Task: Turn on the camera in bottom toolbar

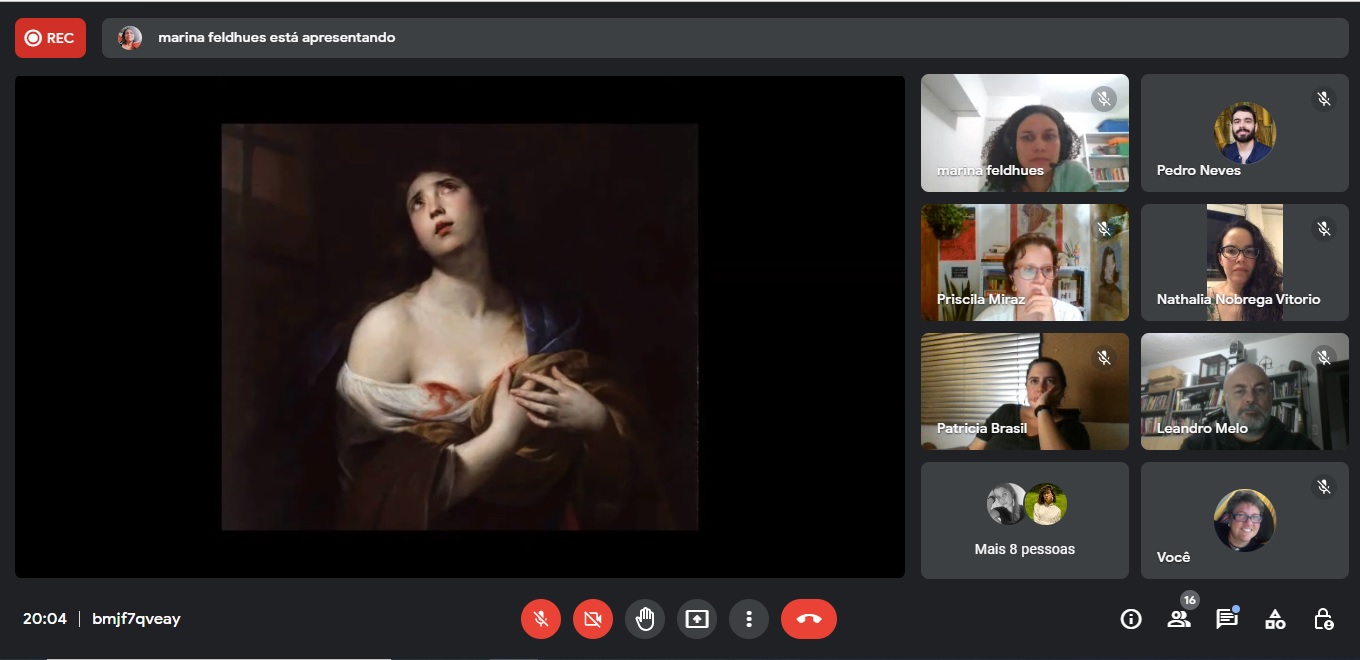Action: (x=593, y=619)
